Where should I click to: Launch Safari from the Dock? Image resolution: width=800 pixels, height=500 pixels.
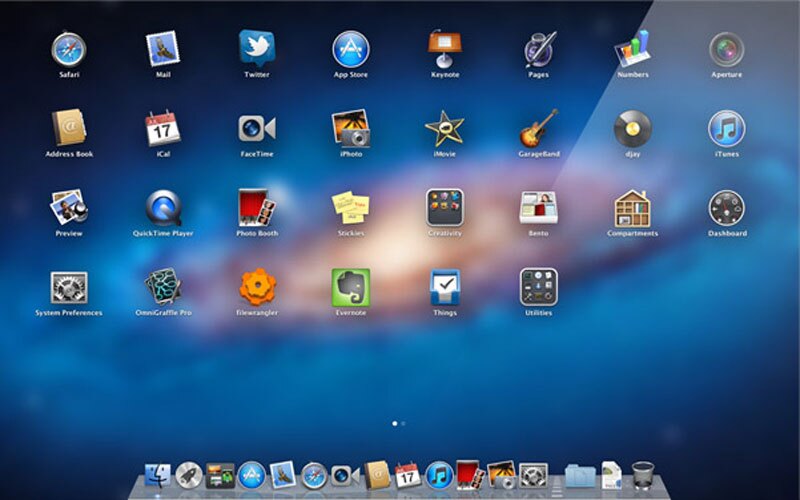coord(314,476)
